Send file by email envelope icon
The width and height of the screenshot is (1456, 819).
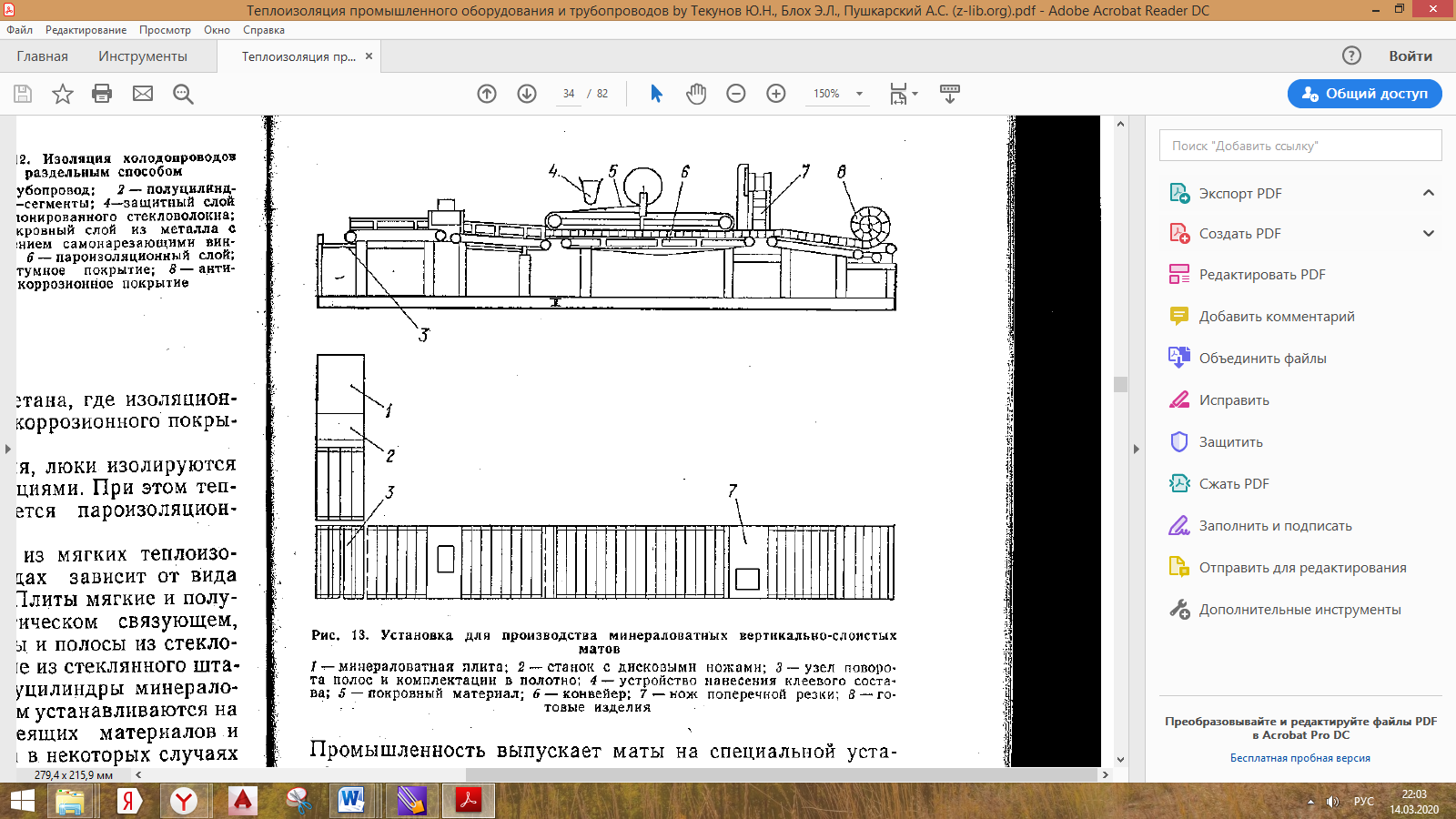click(x=143, y=94)
